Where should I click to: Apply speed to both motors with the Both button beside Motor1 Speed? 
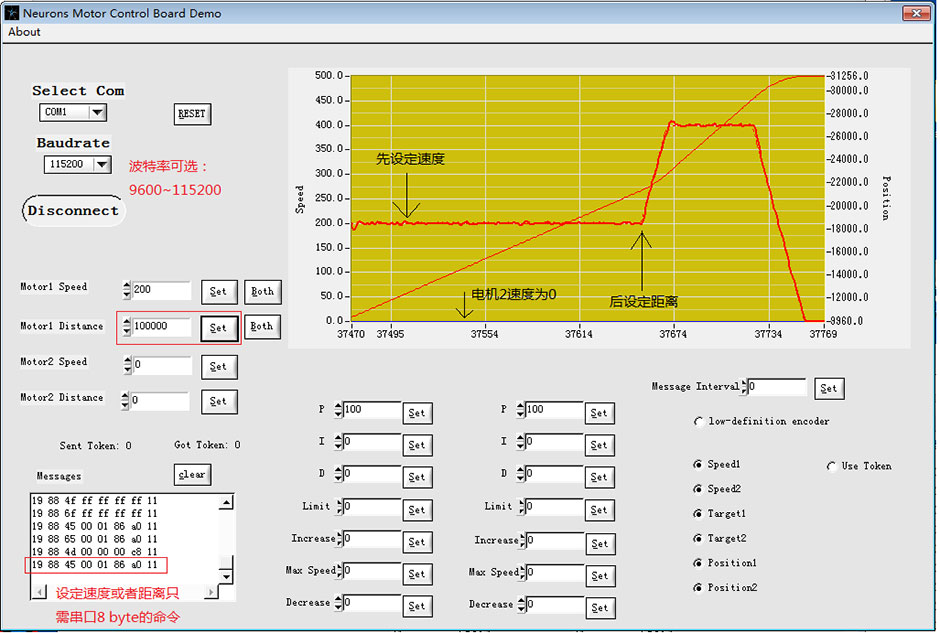(263, 292)
